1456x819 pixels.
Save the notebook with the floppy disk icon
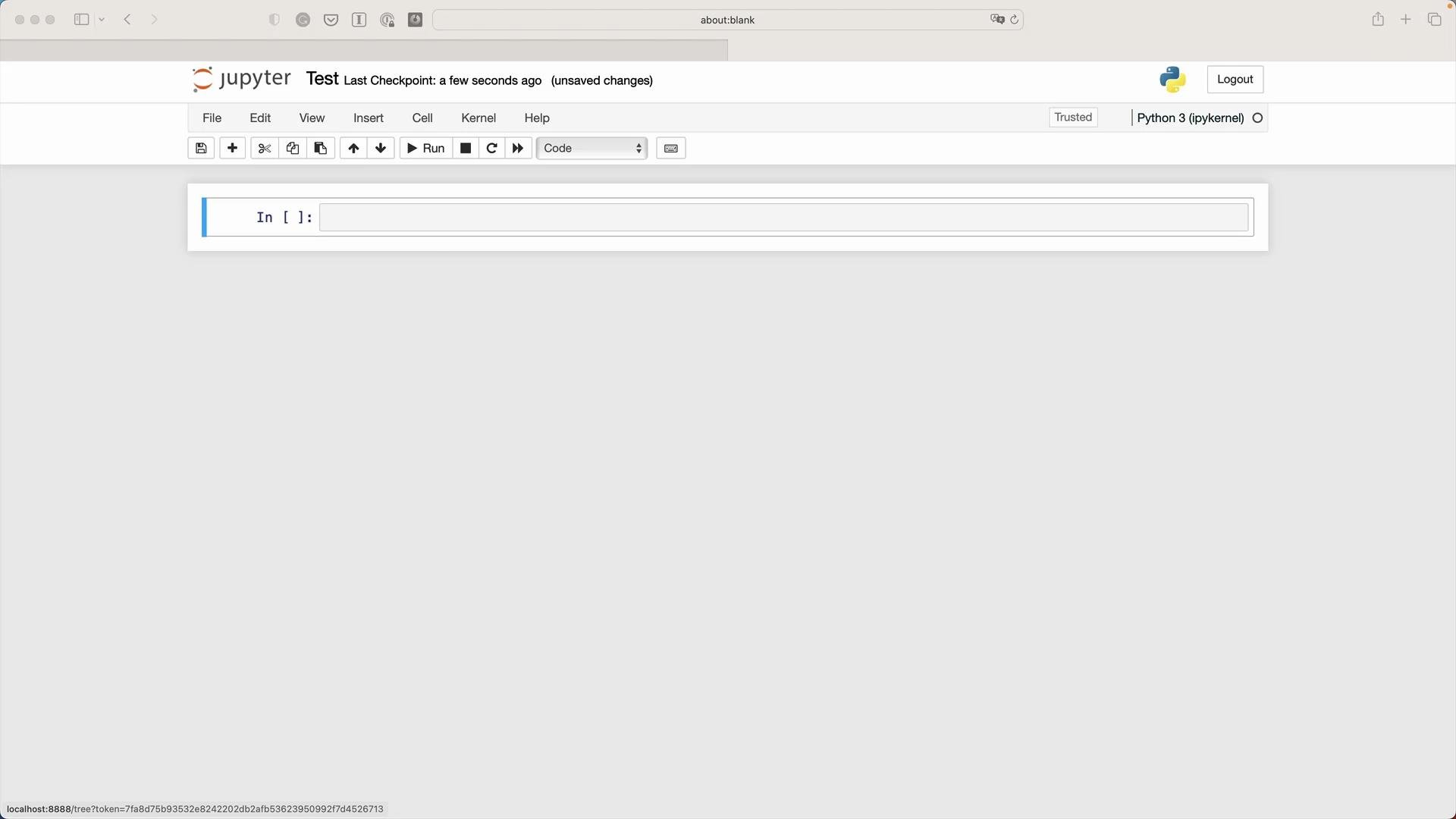[x=201, y=148]
